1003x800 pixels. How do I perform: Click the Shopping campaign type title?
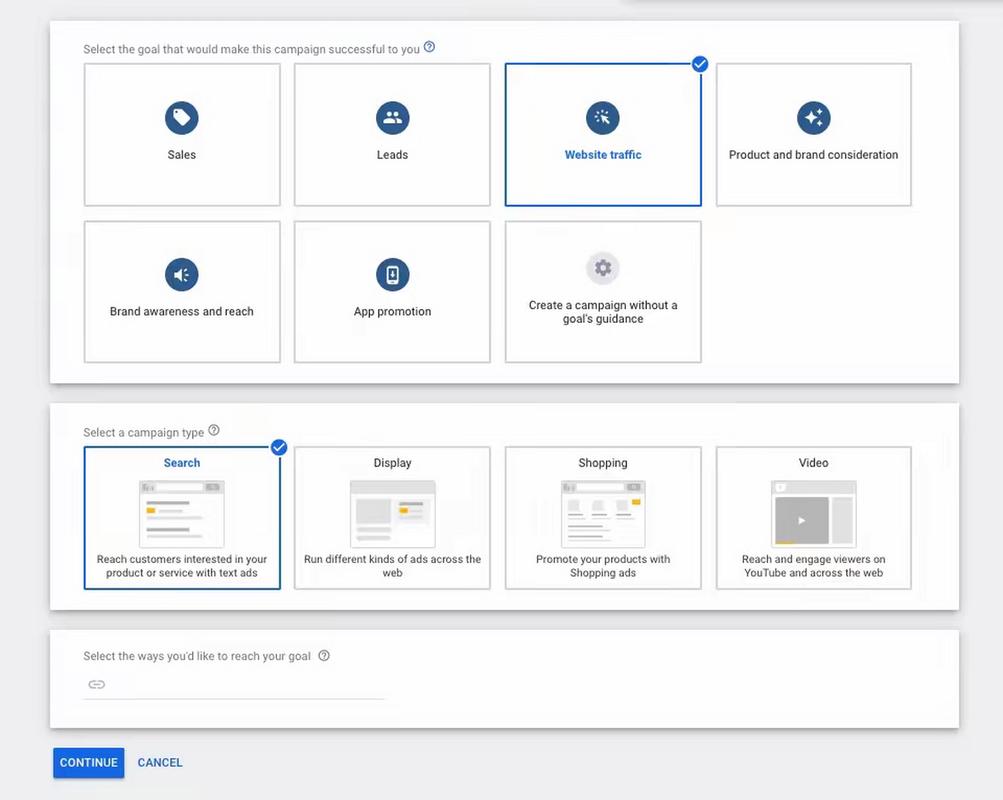[603, 463]
